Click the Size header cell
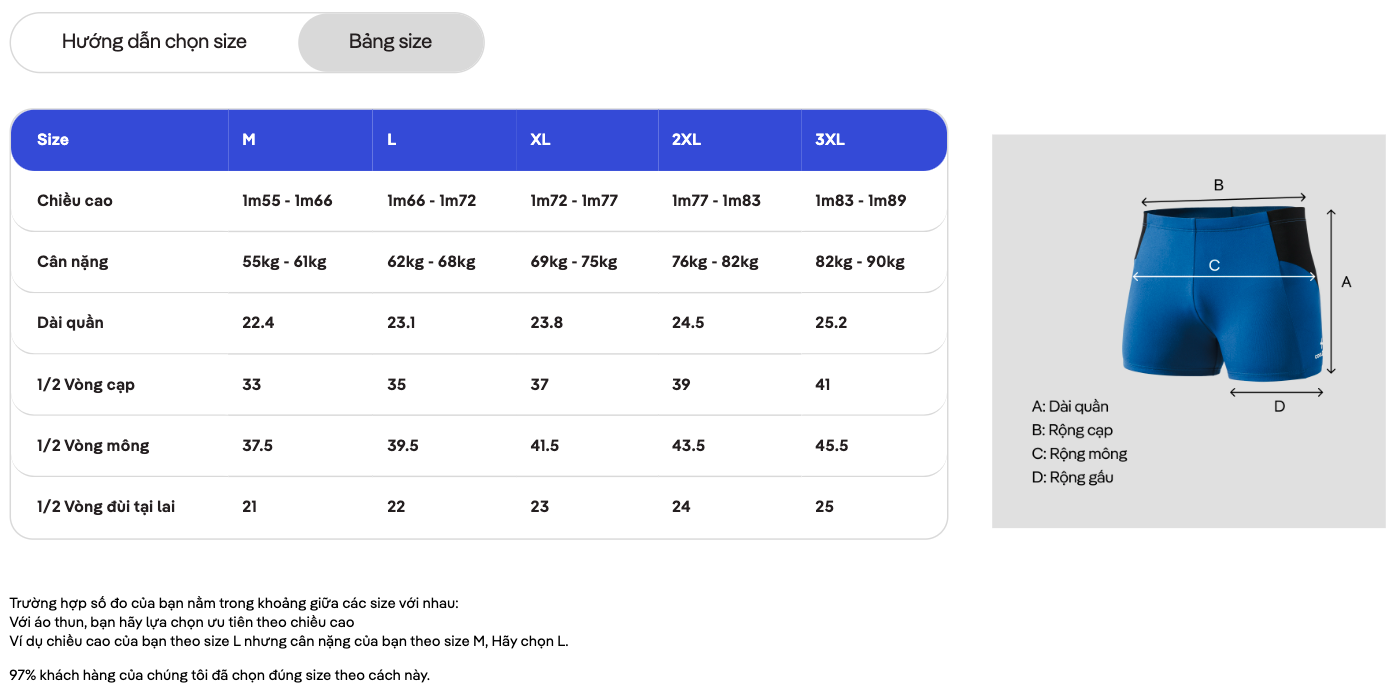Viewport: 1399px width, 692px height. click(53, 140)
